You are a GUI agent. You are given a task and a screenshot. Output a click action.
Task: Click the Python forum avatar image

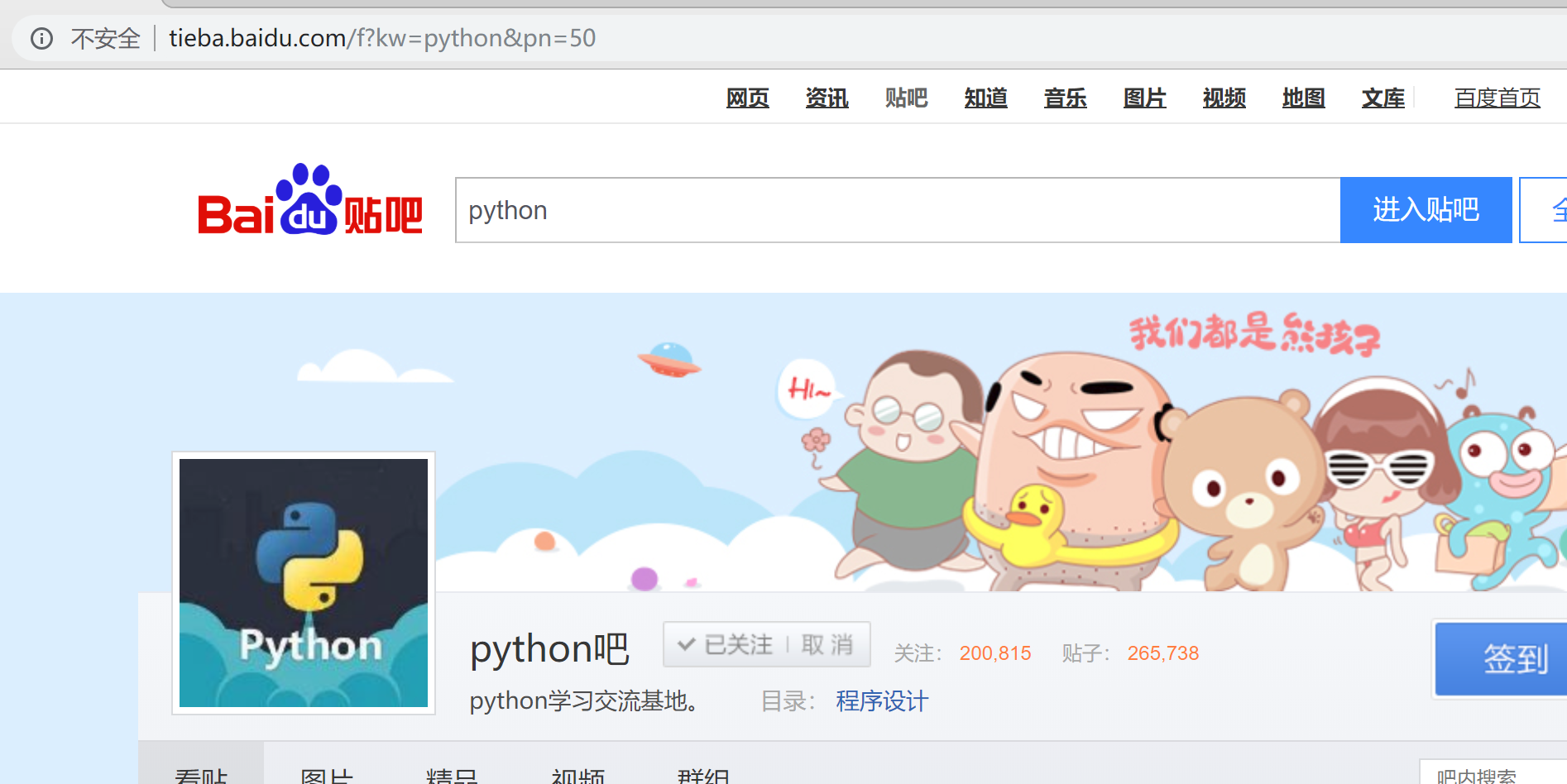[304, 583]
